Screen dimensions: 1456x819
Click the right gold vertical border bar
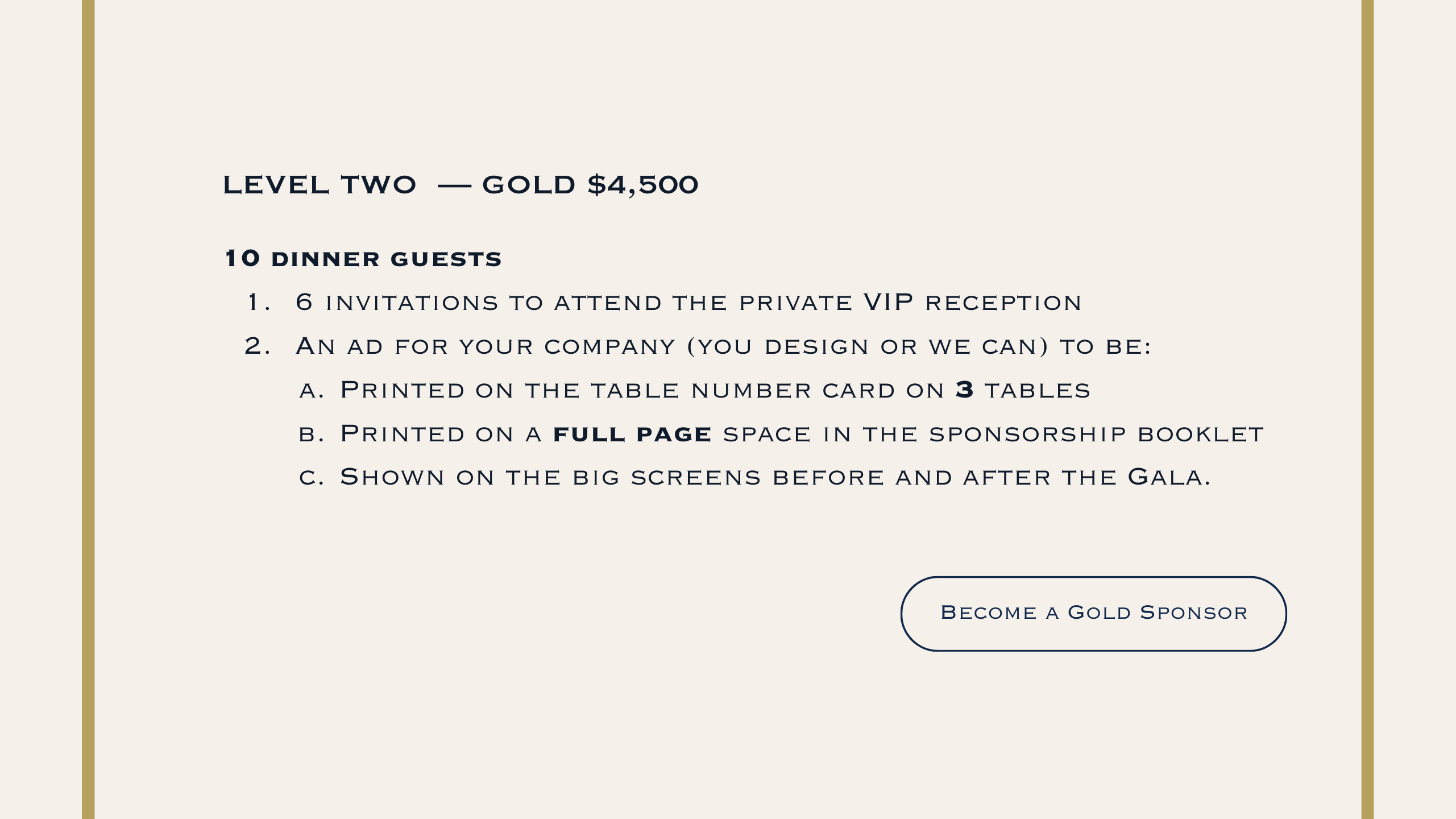click(x=1367, y=409)
